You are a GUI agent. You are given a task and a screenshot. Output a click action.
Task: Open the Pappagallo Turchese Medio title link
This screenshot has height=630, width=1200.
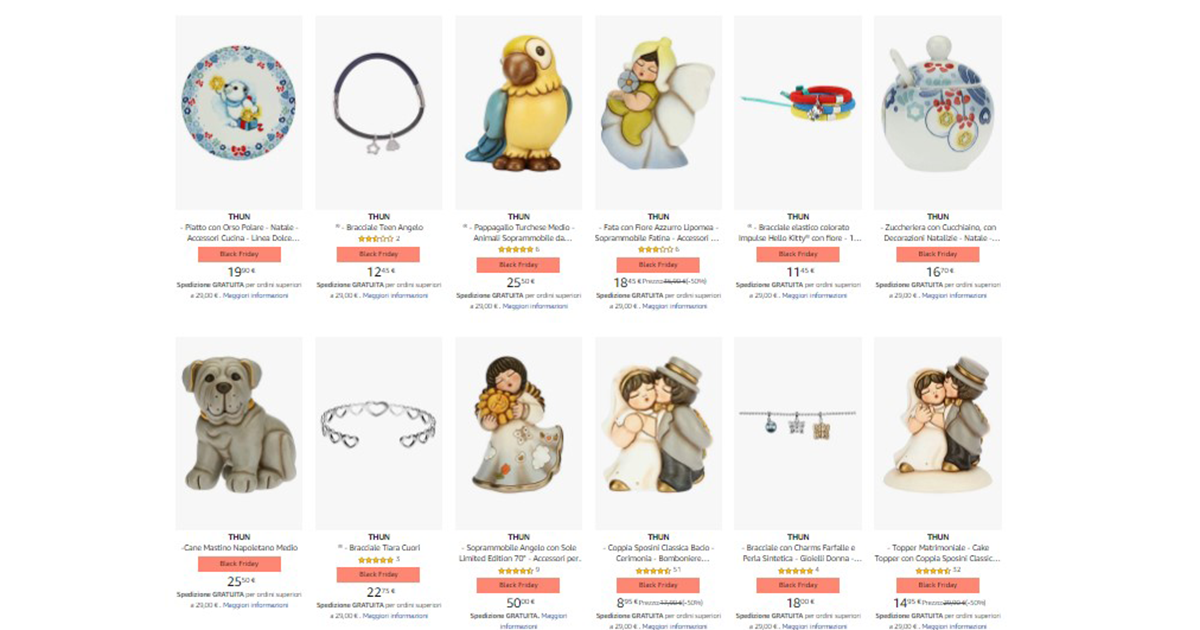[518, 233]
